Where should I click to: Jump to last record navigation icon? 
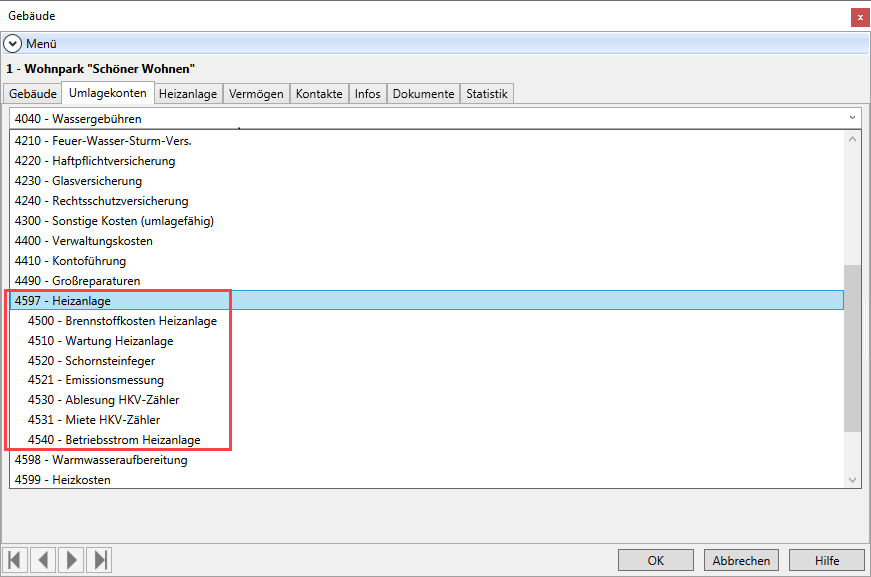pyautogui.click(x=101, y=560)
